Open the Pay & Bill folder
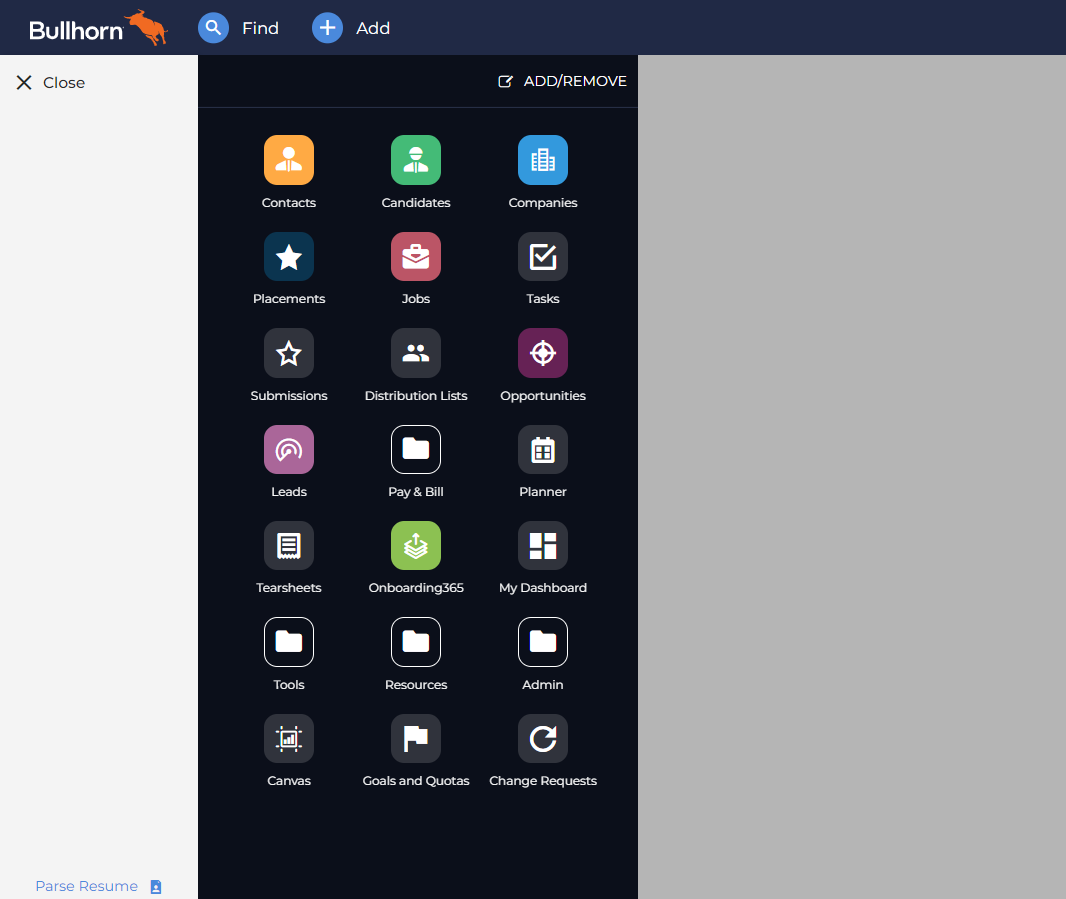Screen dimensions: 1066x899 point(415,450)
